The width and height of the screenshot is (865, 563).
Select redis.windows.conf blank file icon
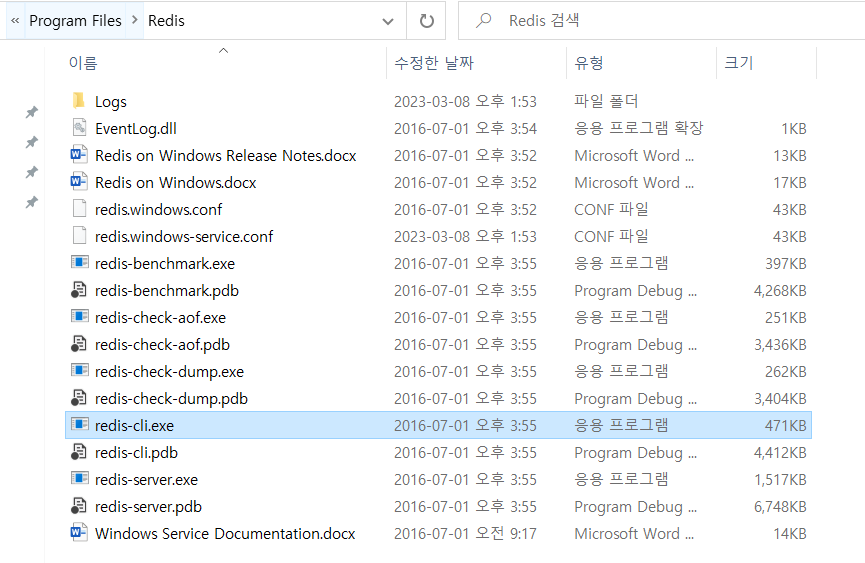(x=79, y=209)
